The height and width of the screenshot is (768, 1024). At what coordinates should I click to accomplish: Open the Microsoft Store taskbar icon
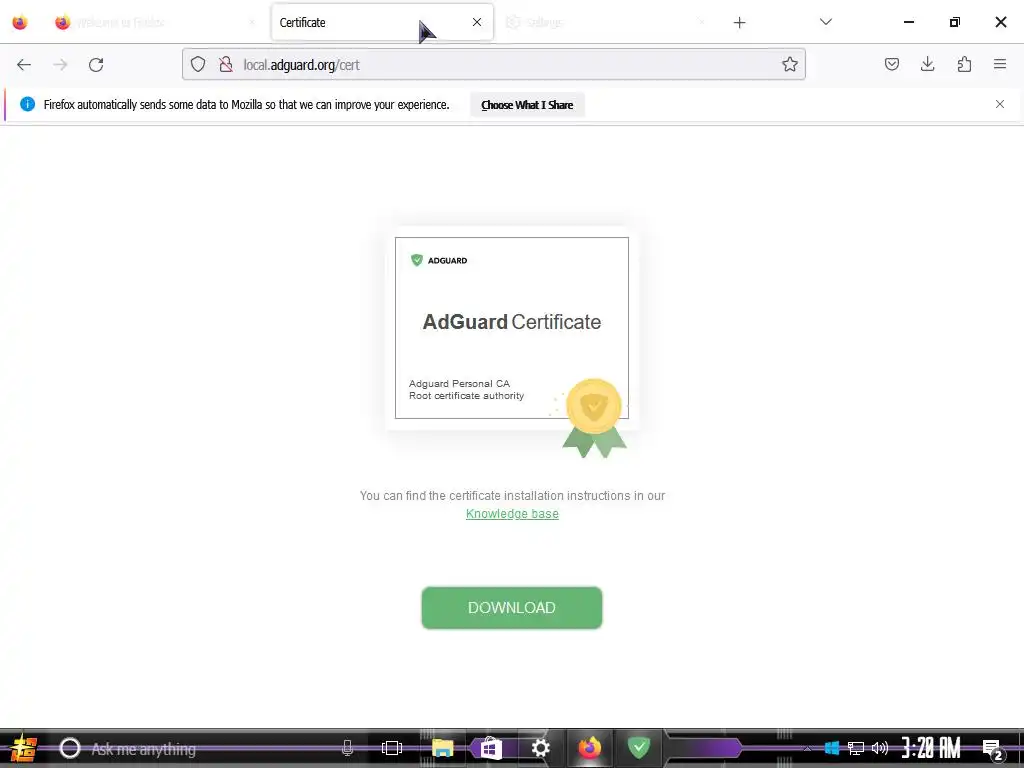[491, 748]
